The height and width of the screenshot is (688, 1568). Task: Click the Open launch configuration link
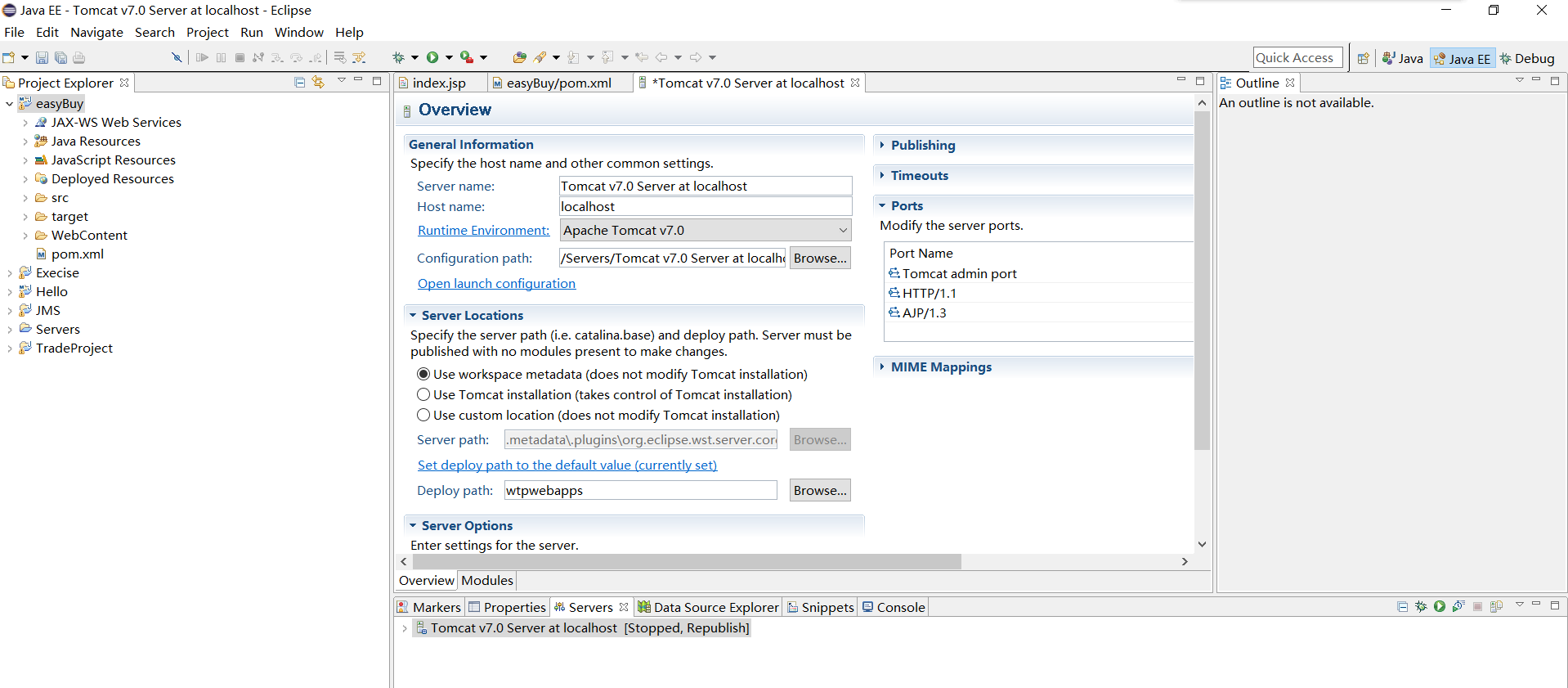pyautogui.click(x=496, y=283)
